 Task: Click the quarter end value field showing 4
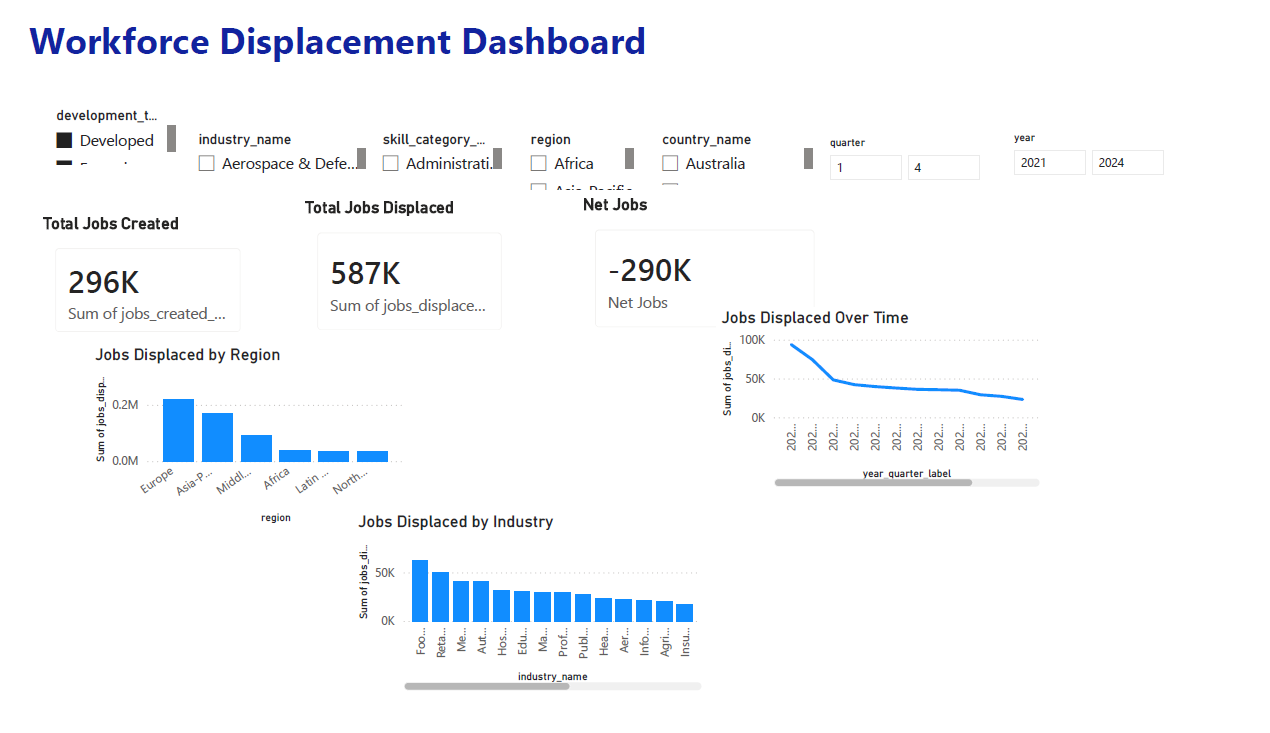click(x=944, y=168)
